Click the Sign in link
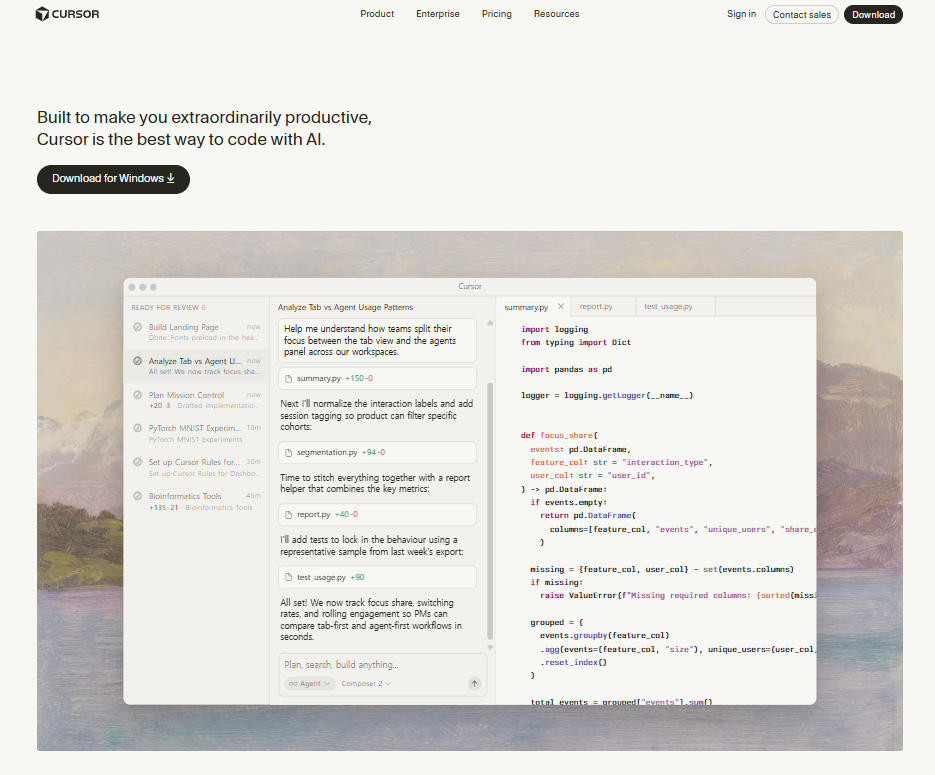This screenshot has height=775, width=935. coord(741,14)
